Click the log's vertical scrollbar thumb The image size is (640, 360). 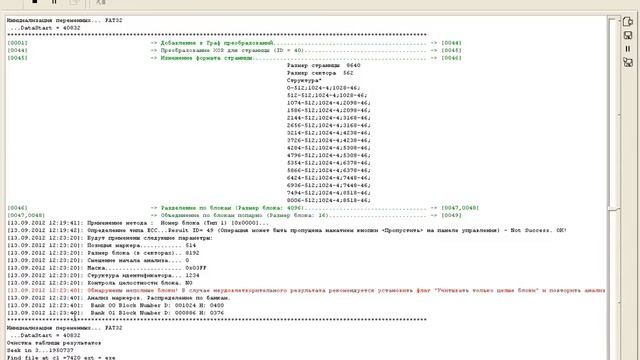click(x=613, y=114)
